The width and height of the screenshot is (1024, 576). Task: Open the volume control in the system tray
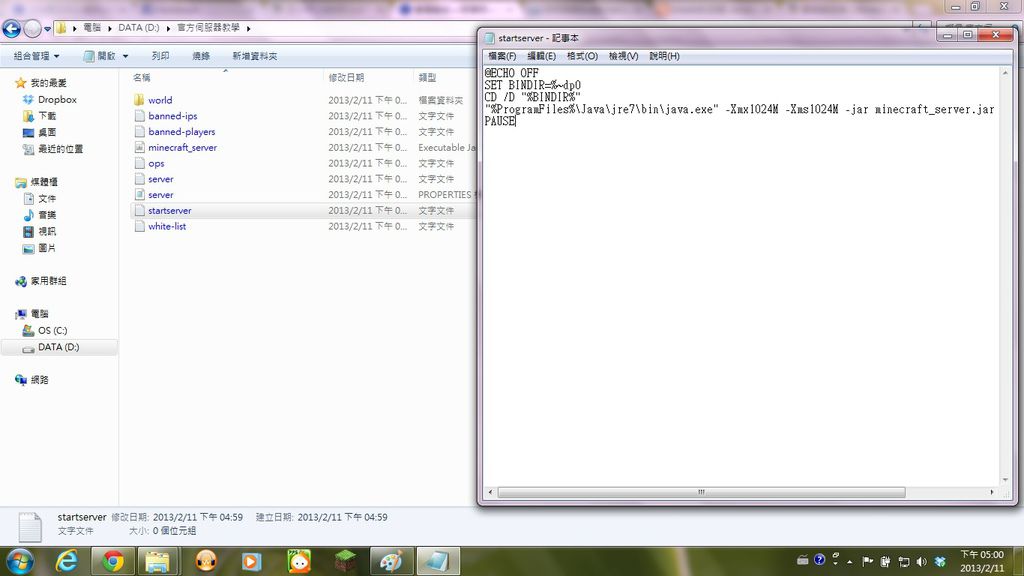pyautogui.click(x=921, y=561)
